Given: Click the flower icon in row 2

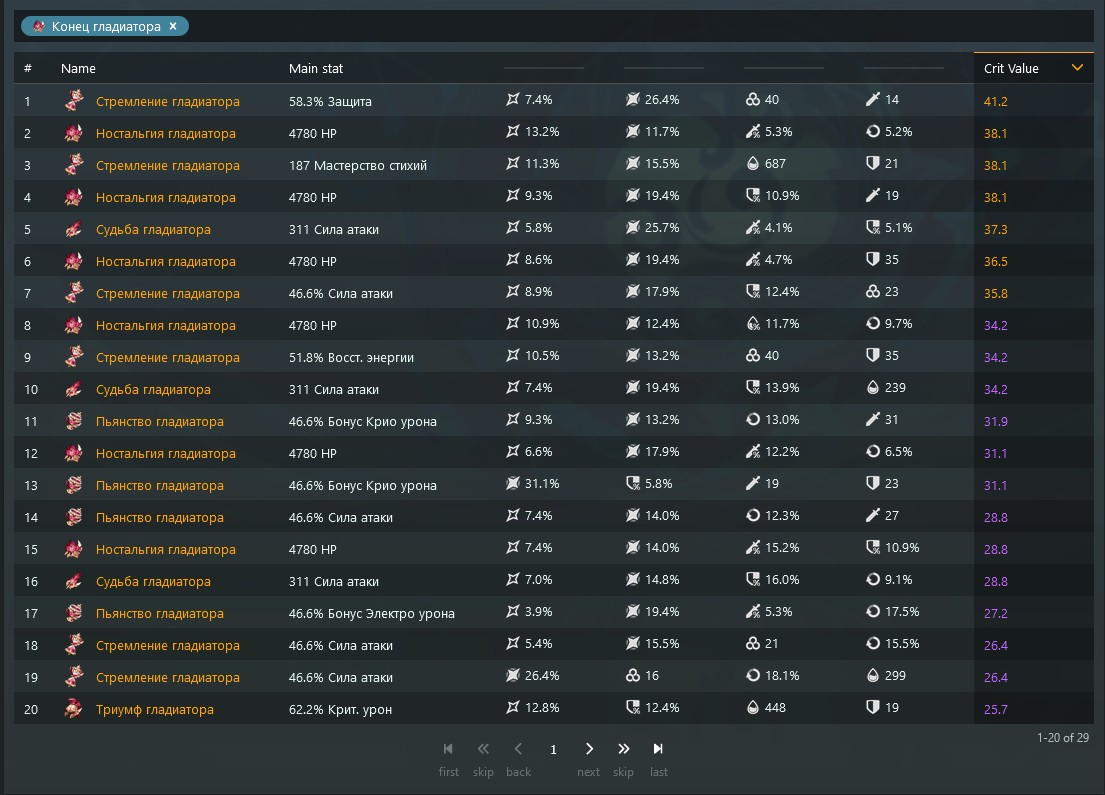Looking at the screenshot, I should (74, 133).
